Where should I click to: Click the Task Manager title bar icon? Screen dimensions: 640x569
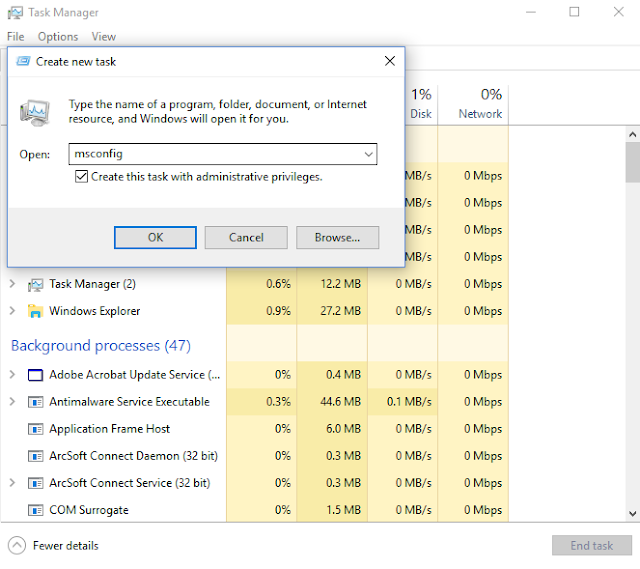point(15,13)
